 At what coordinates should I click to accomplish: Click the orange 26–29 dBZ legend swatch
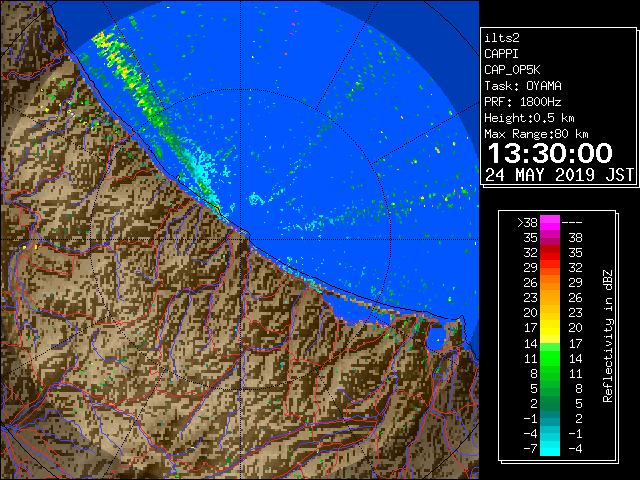(550, 283)
